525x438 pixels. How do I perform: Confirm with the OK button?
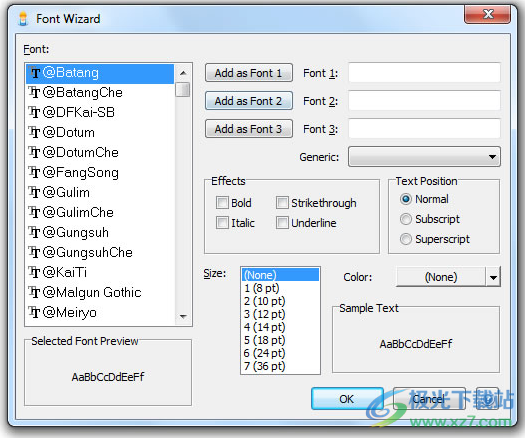347,399
